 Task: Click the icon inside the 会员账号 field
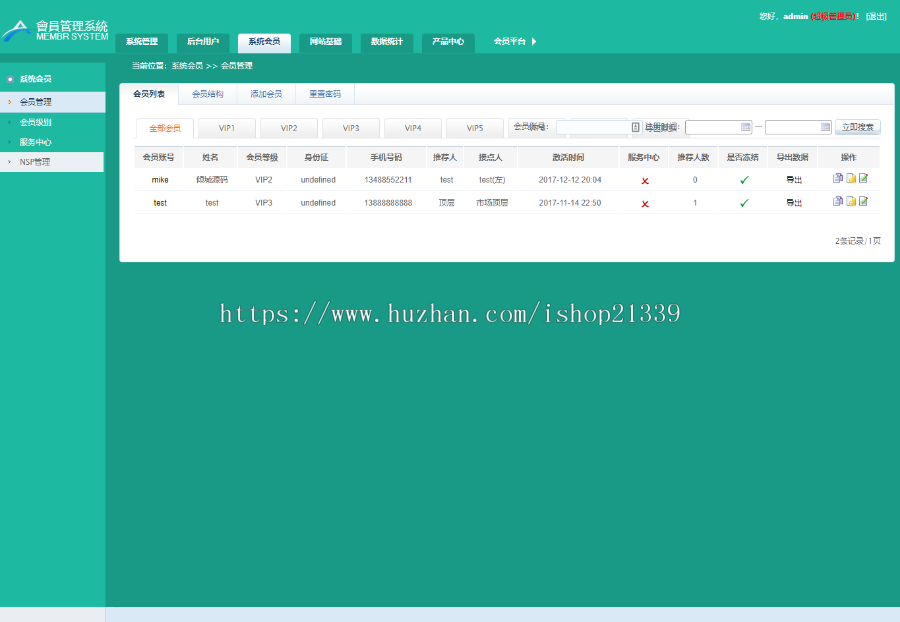tap(635, 127)
